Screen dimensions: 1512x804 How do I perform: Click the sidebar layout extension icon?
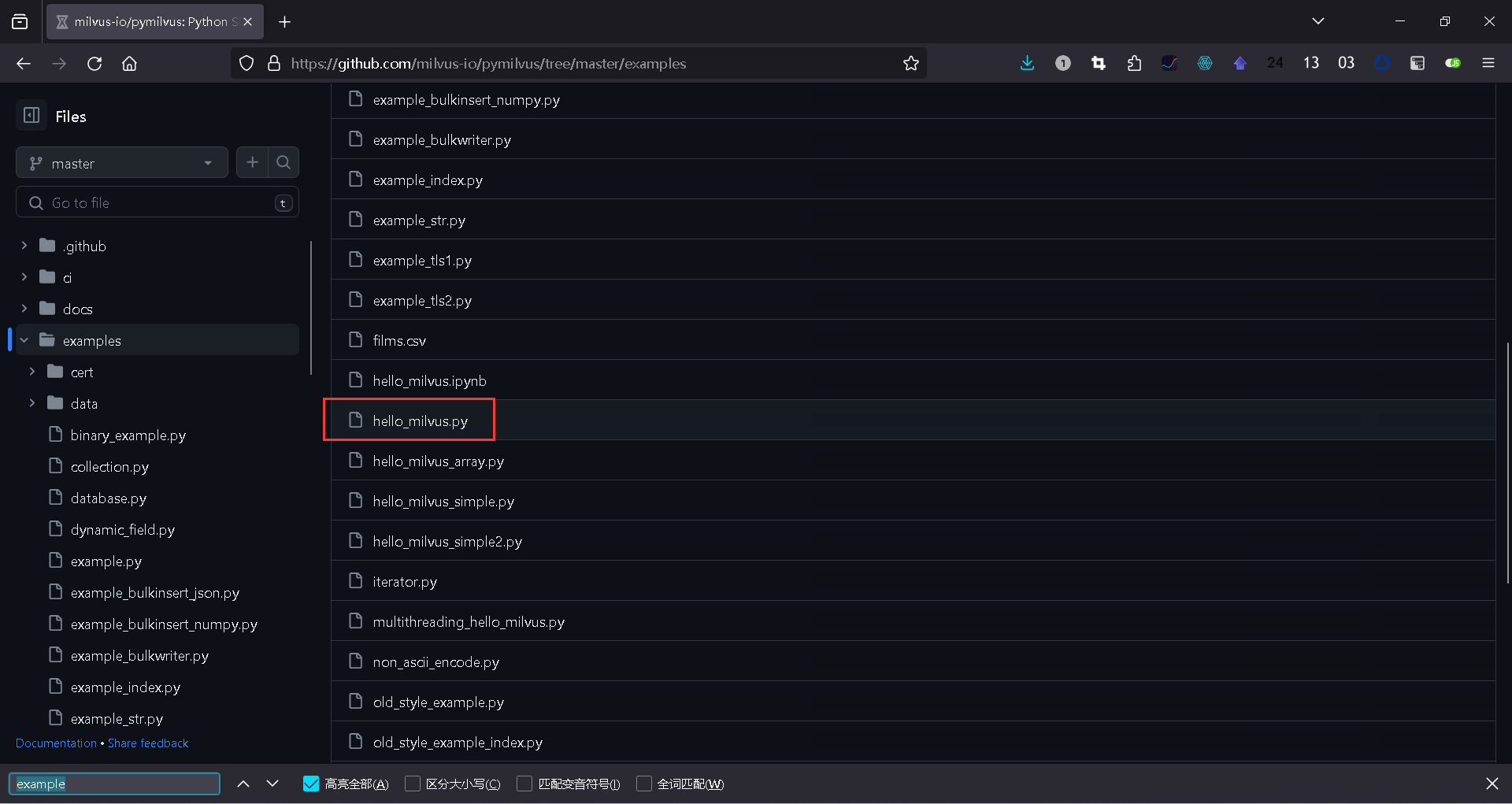point(1417,64)
